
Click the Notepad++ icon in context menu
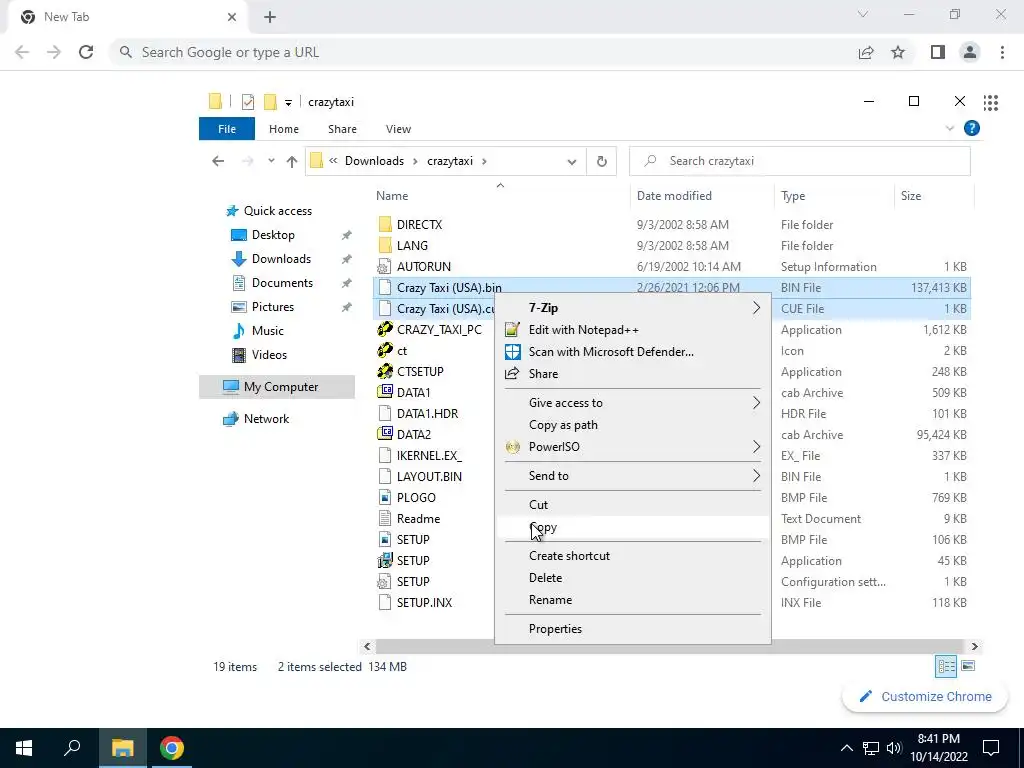(x=513, y=330)
